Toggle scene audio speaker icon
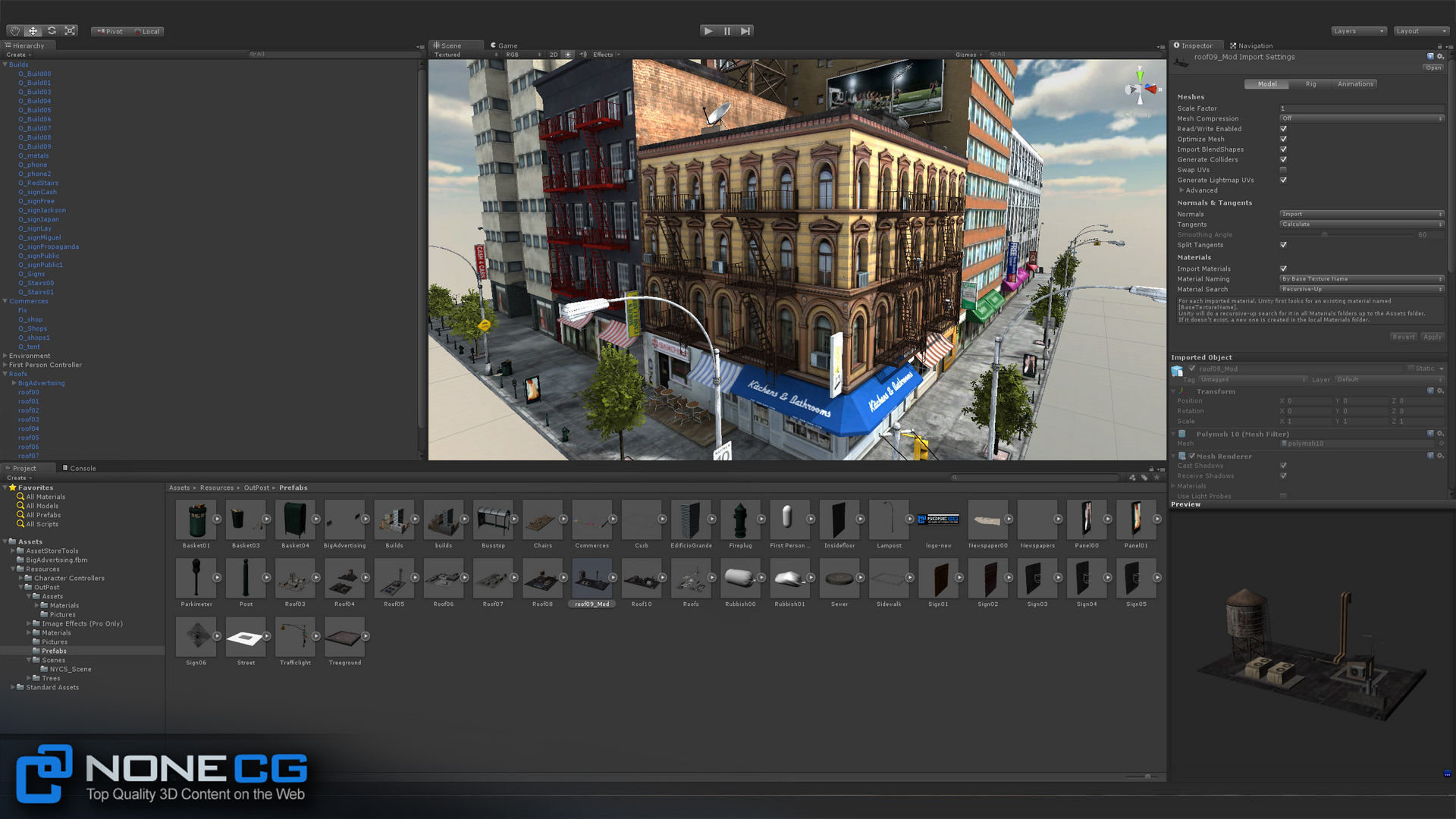 pos(583,55)
